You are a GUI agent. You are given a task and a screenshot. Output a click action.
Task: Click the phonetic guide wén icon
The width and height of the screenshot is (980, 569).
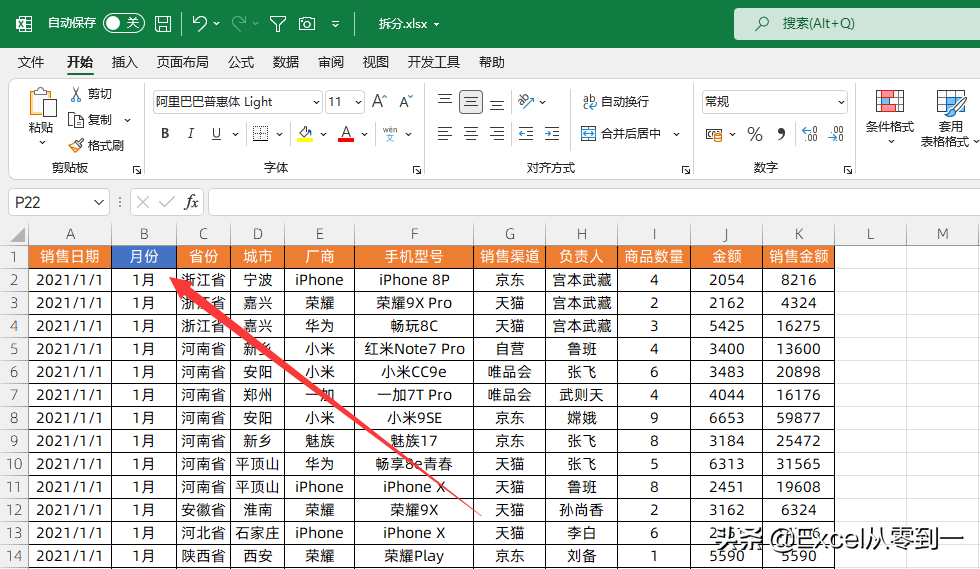pos(390,133)
